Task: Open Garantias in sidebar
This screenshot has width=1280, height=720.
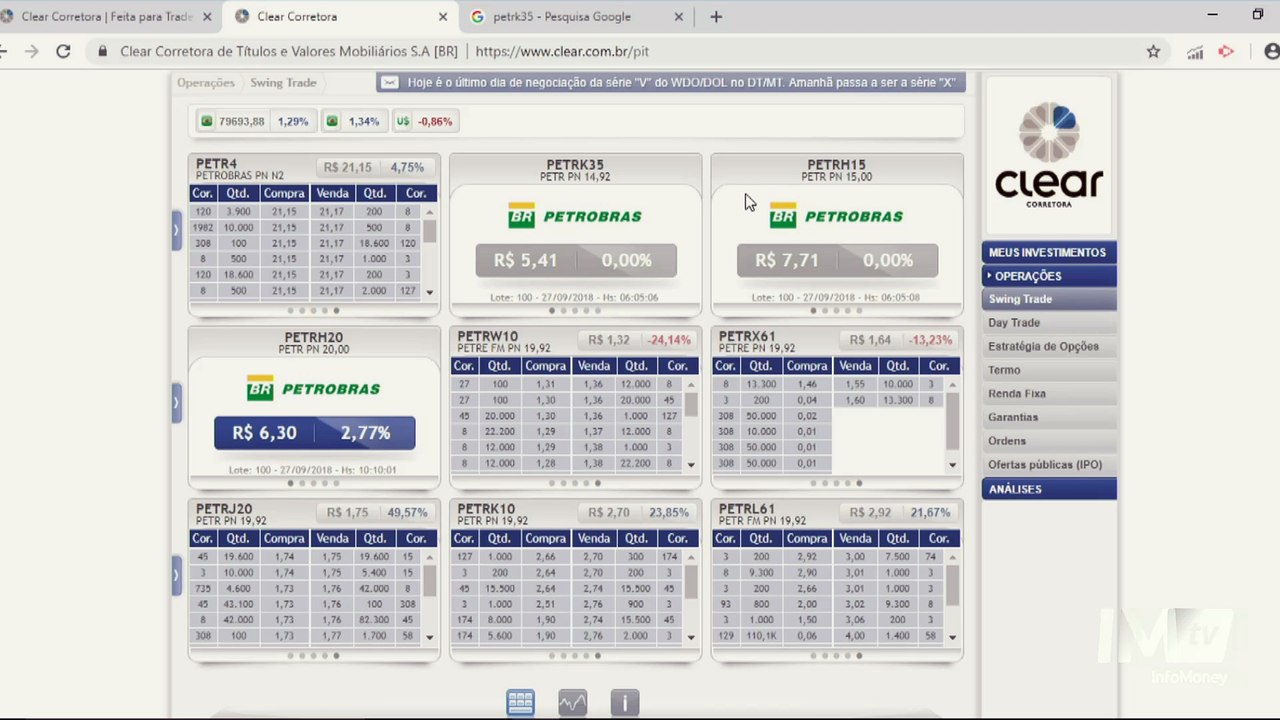Action: 1048,417
